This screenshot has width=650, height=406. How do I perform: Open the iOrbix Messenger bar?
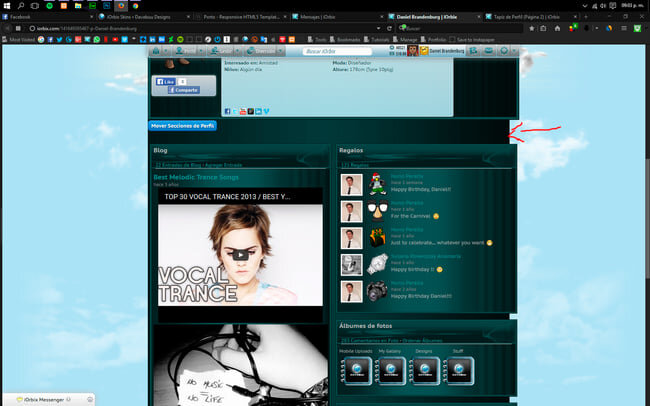49,399
